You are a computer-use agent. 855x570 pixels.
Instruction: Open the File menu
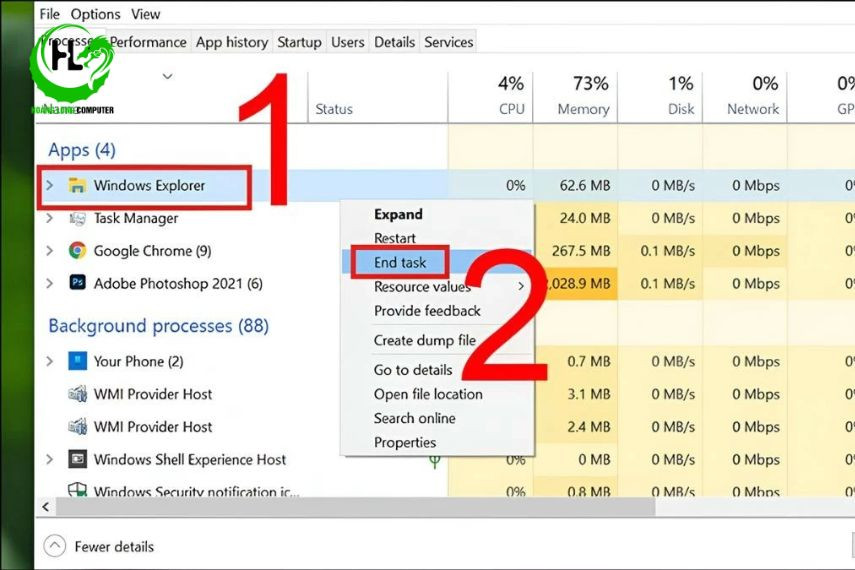coord(49,14)
